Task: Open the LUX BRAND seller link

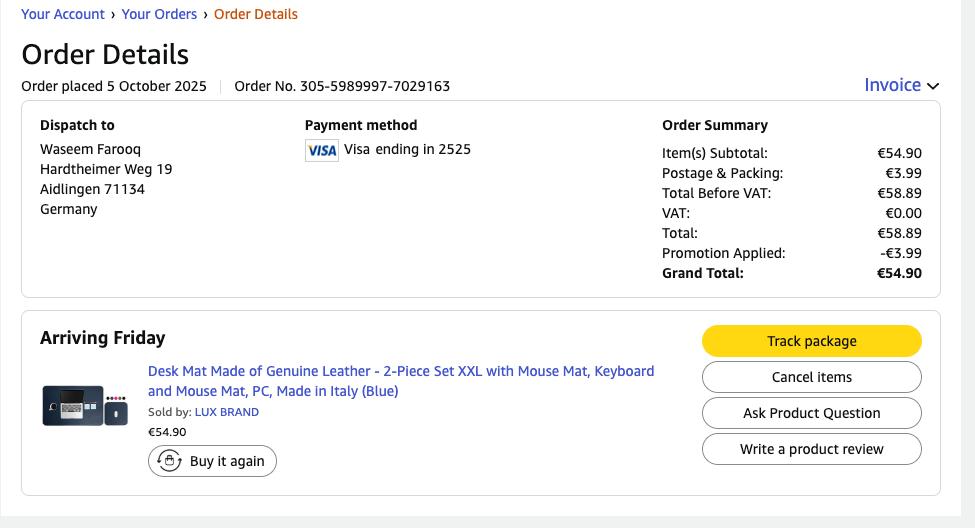Action: tap(226, 412)
